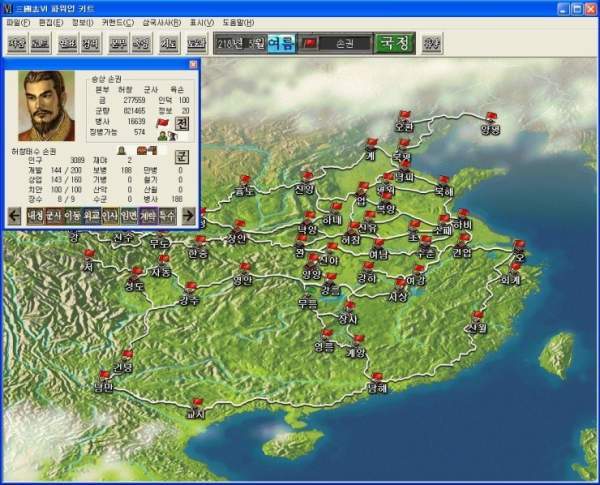Select the 성도 city flag on map
Screen dimensions: 600x485
tap(137, 274)
